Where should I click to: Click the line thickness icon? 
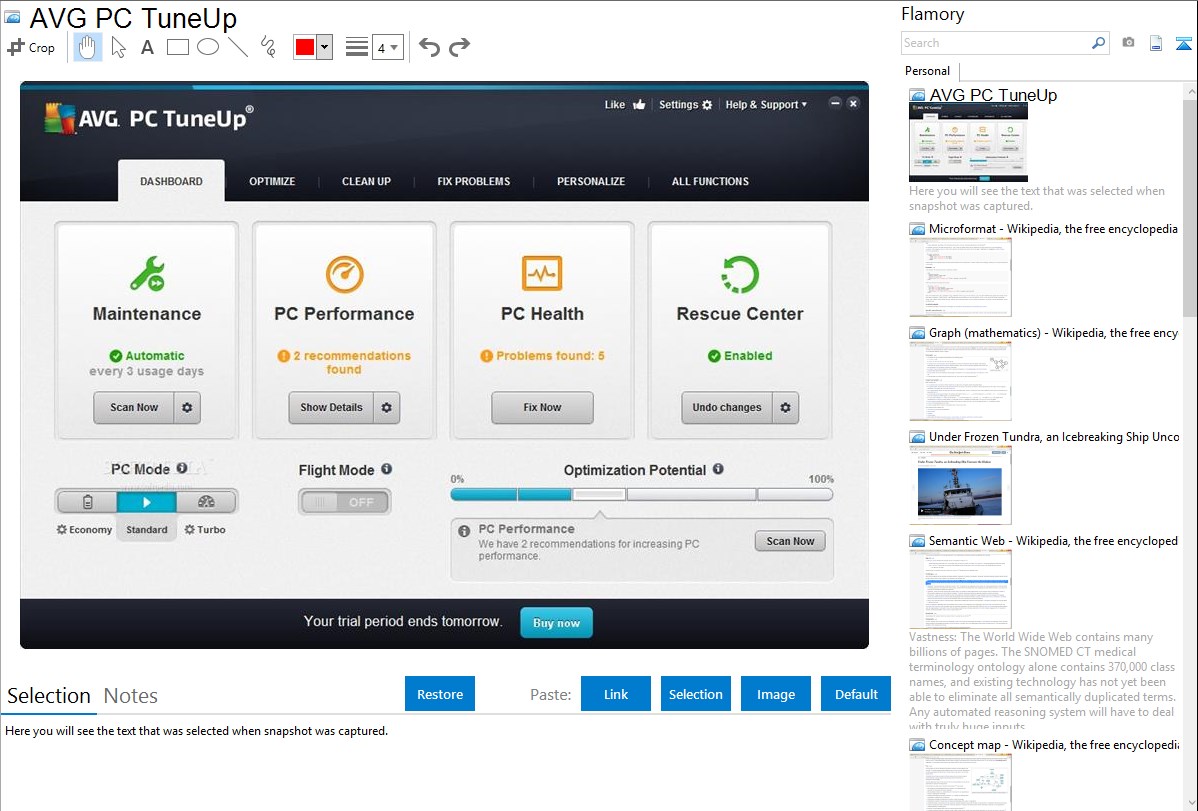pos(357,47)
